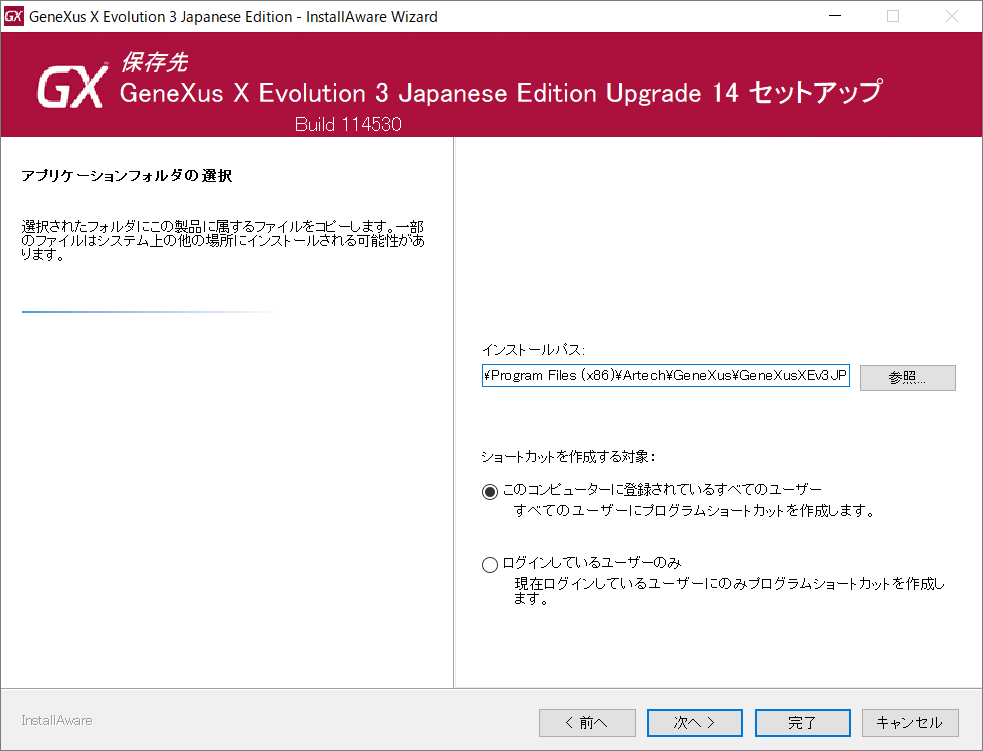Click the GX logo in the red banner
This screenshot has height=751, width=983.
click(x=71, y=88)
